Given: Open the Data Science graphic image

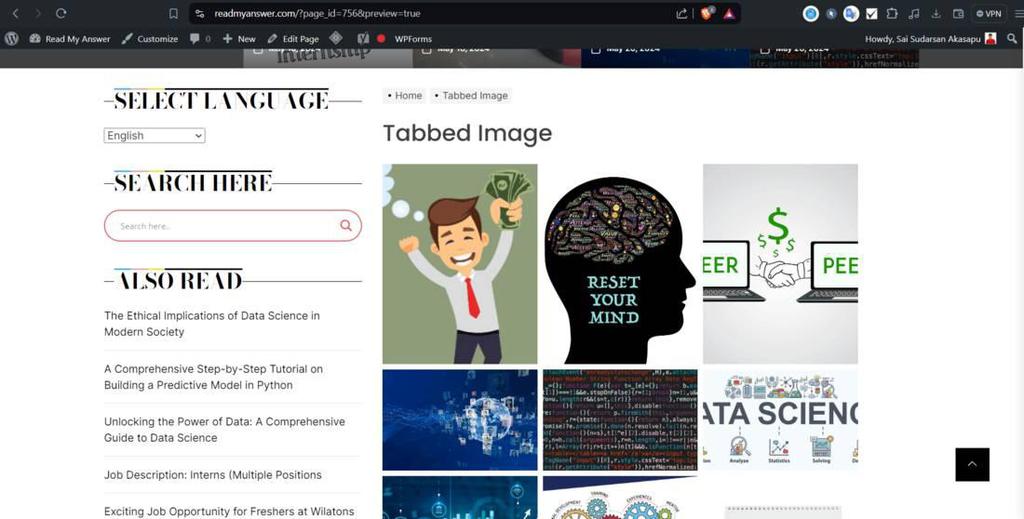Looking at the screenshot, I should click(780, 420).
